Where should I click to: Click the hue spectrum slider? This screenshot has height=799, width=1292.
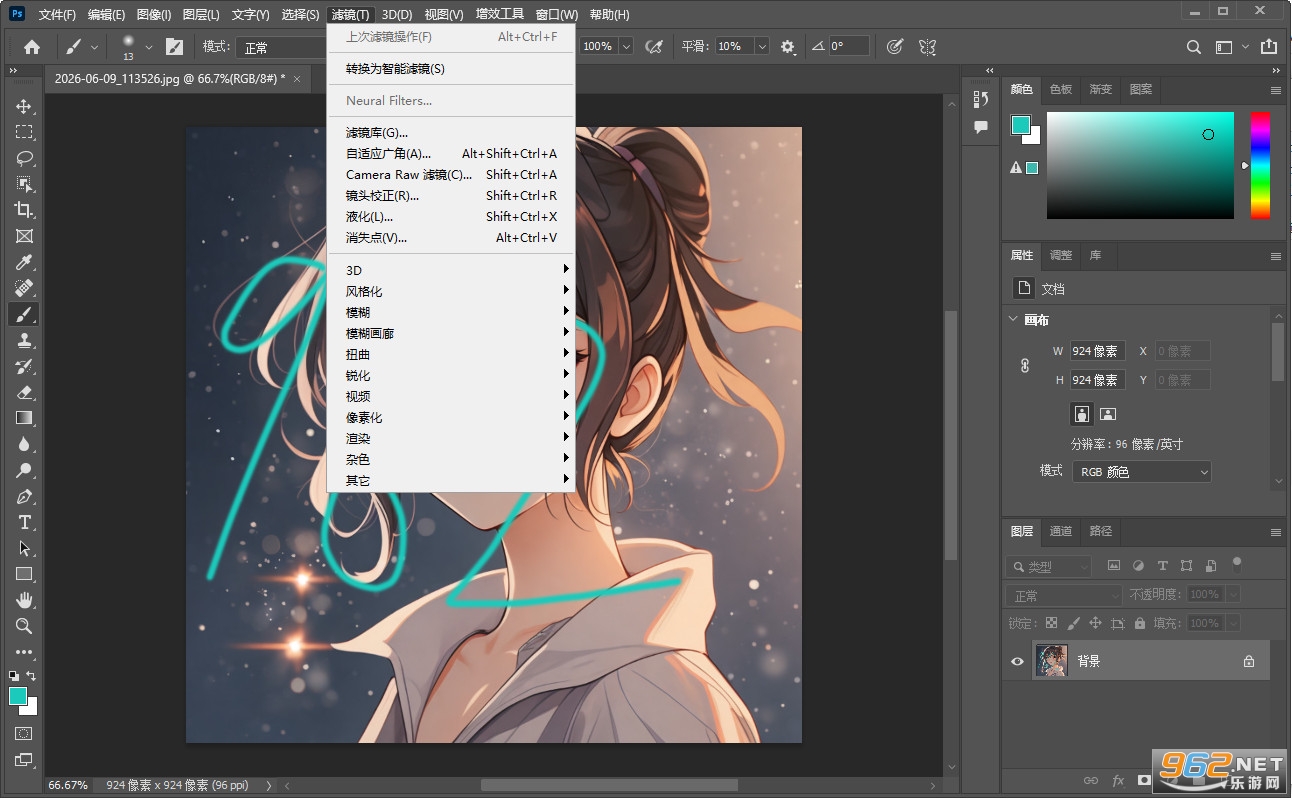(x=1260, y=165)
